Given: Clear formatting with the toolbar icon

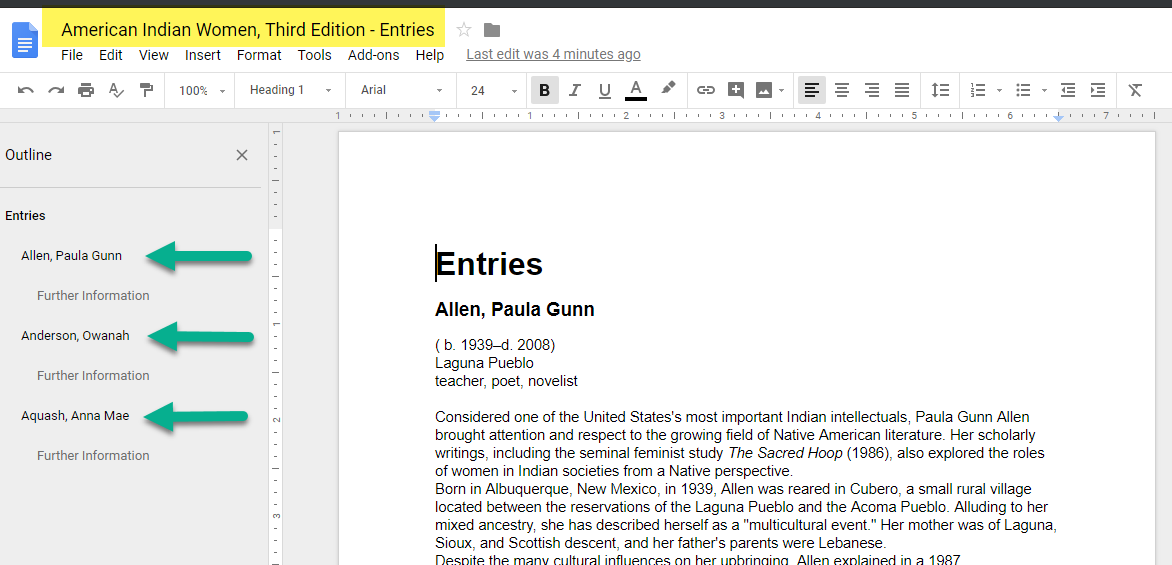Looking at the screenshot, I should click(1135, 90).
